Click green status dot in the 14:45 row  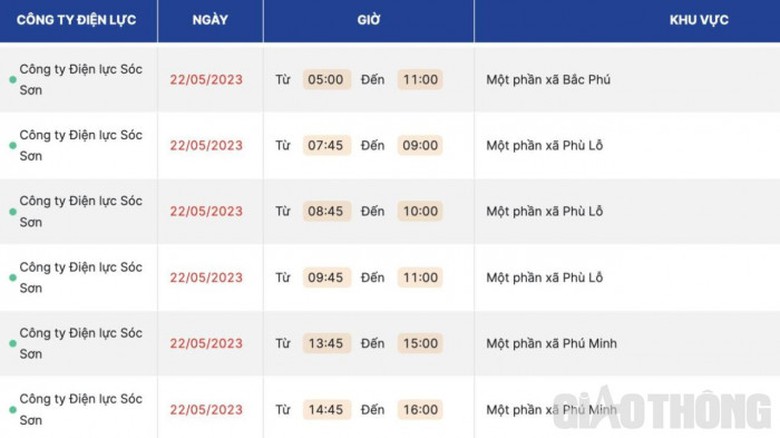click(13, 409)
